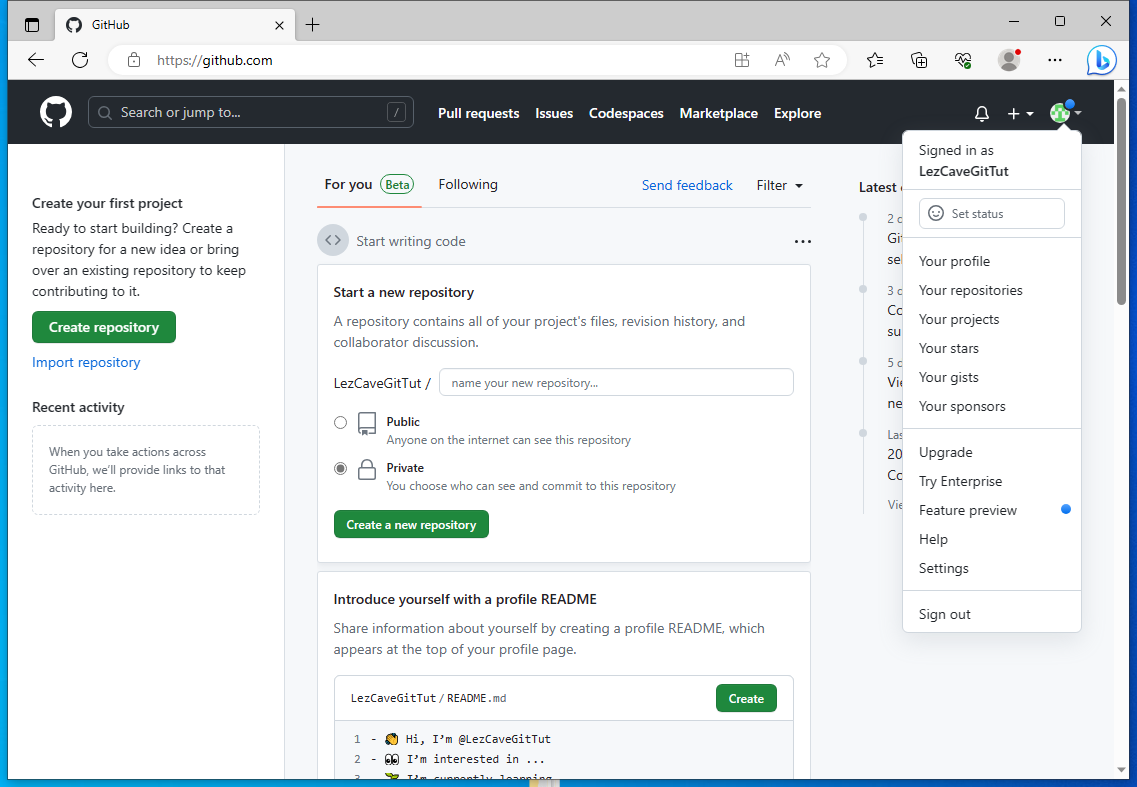Click the green Create repository button
Viewport: 1137px width, 787px height.
pos(104,327)
